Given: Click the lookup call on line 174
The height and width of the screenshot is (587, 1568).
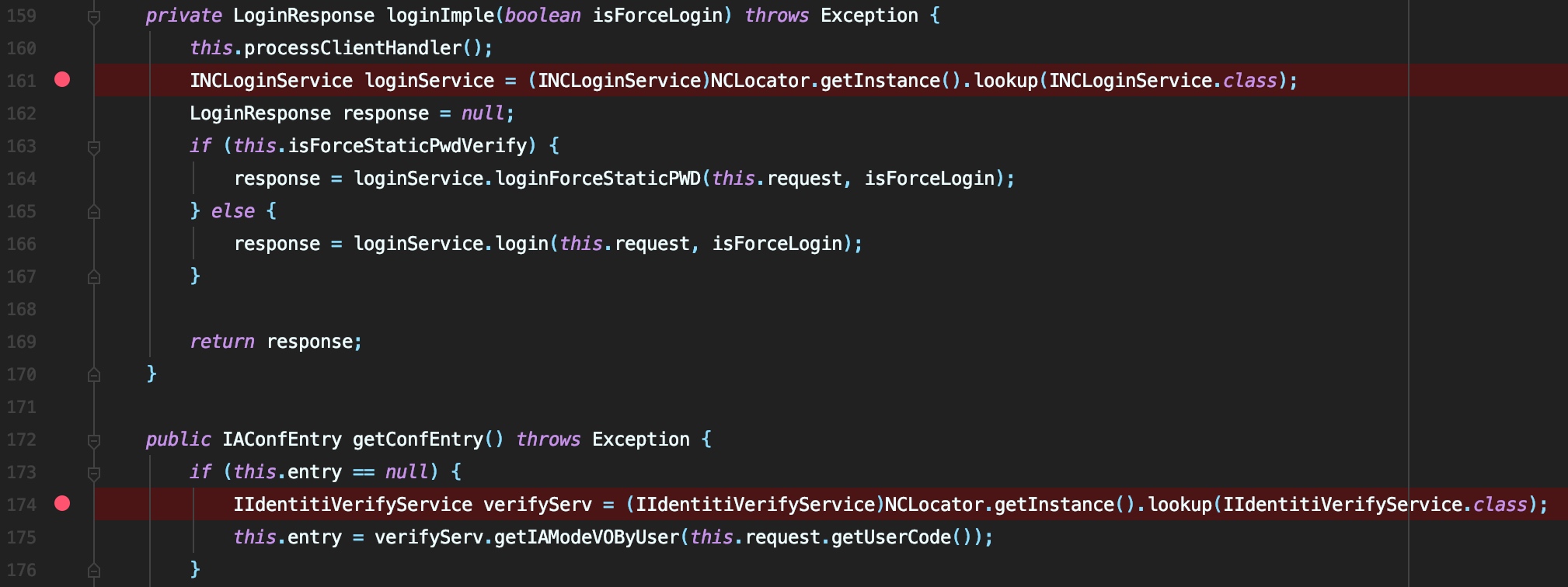Looking at the screenshot, I should coord(1179,505).
